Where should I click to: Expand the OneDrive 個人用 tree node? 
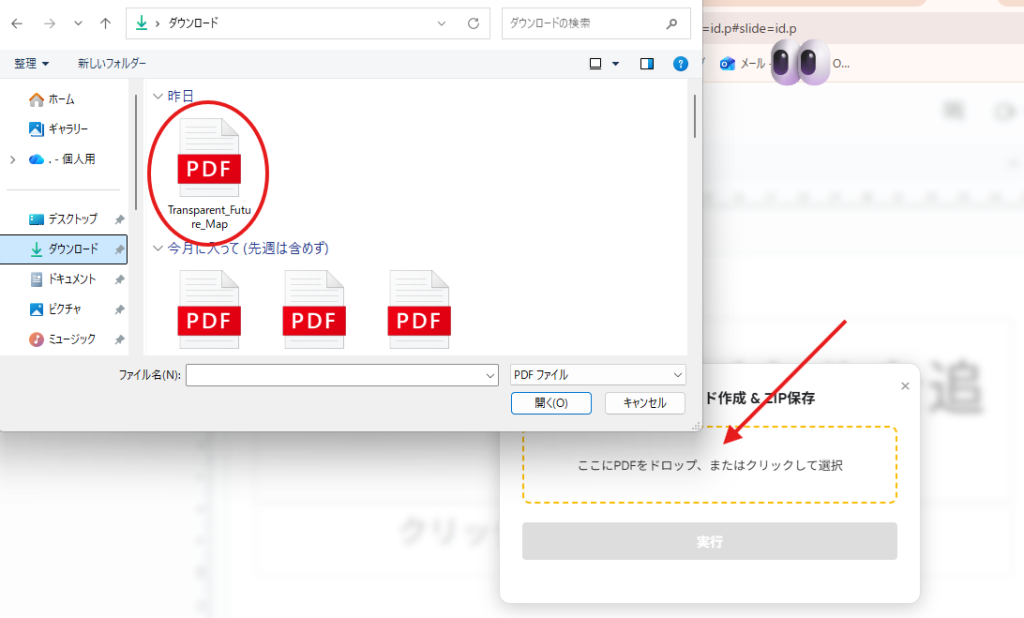12,159
